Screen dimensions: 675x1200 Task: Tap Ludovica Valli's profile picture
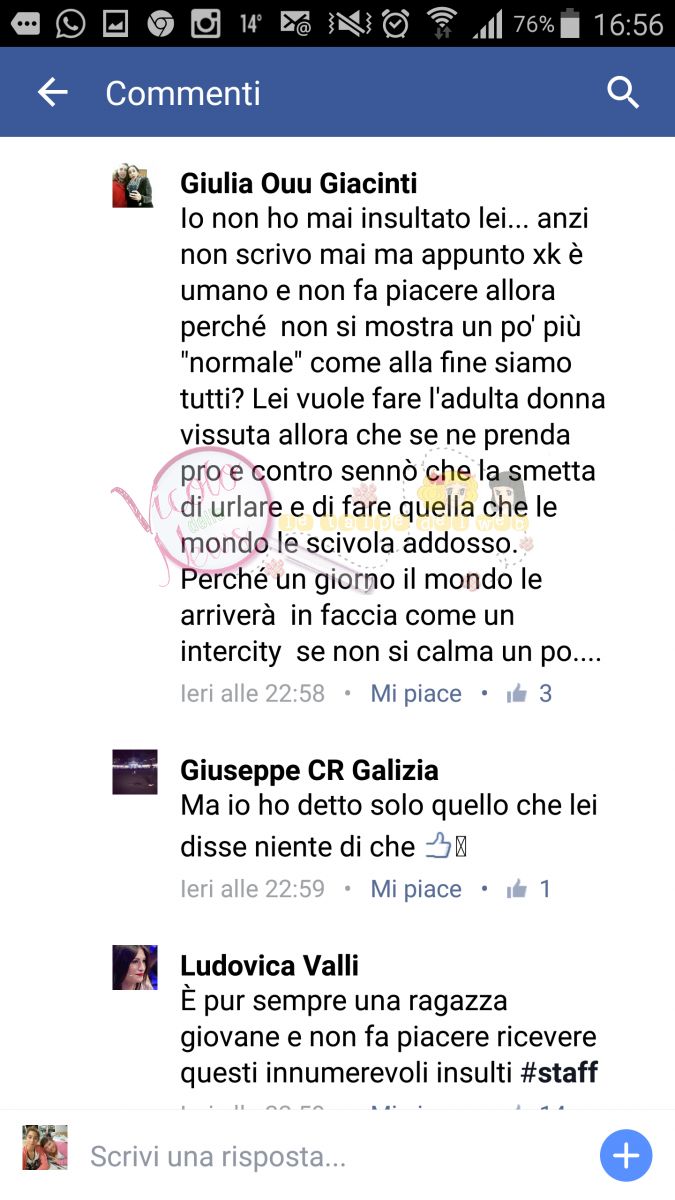click(x=134, y=966)
